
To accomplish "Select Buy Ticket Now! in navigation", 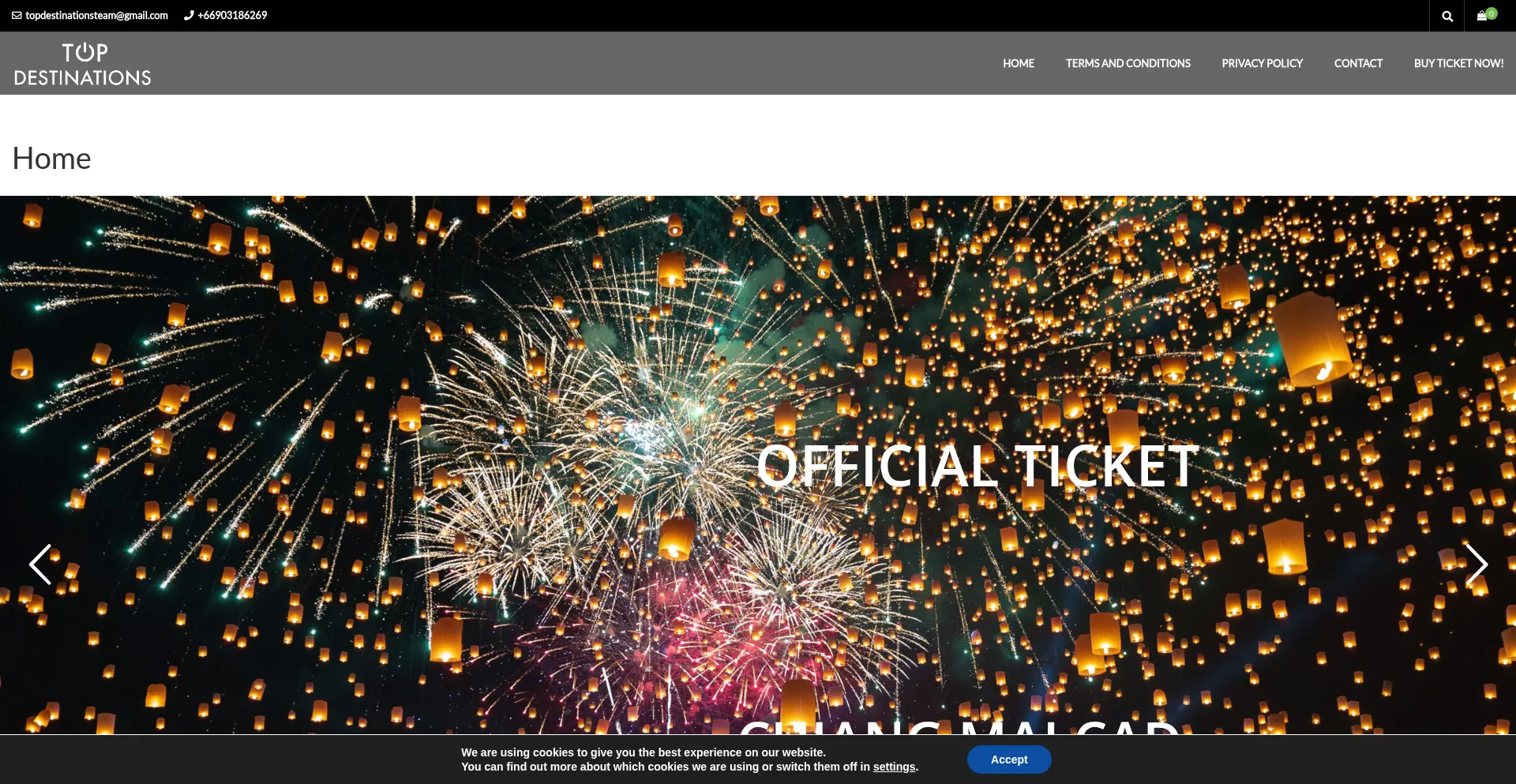I will click(1458, 63).
